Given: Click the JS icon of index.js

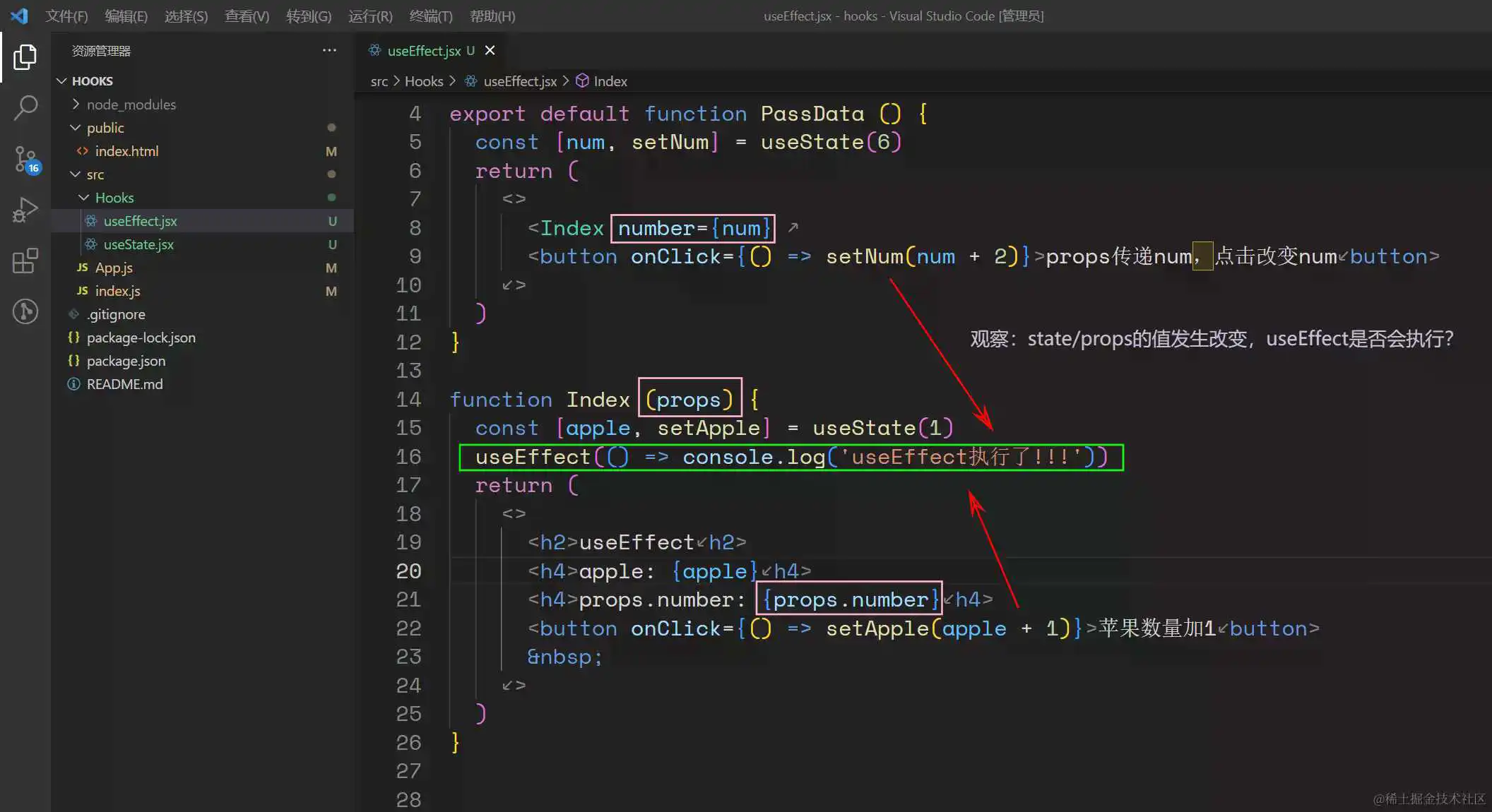Looking at the screenshot, I should (83, 291).
